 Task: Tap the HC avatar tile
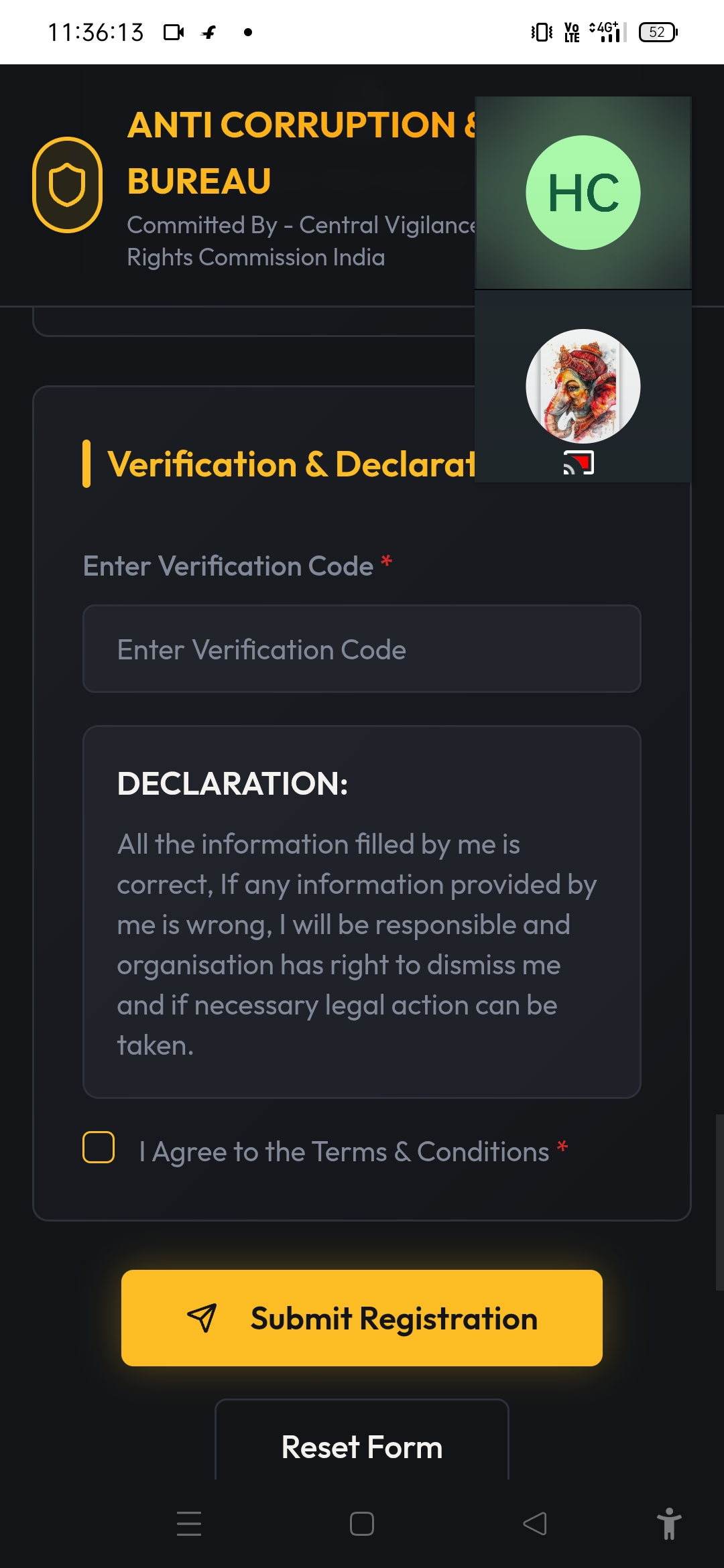583,193
